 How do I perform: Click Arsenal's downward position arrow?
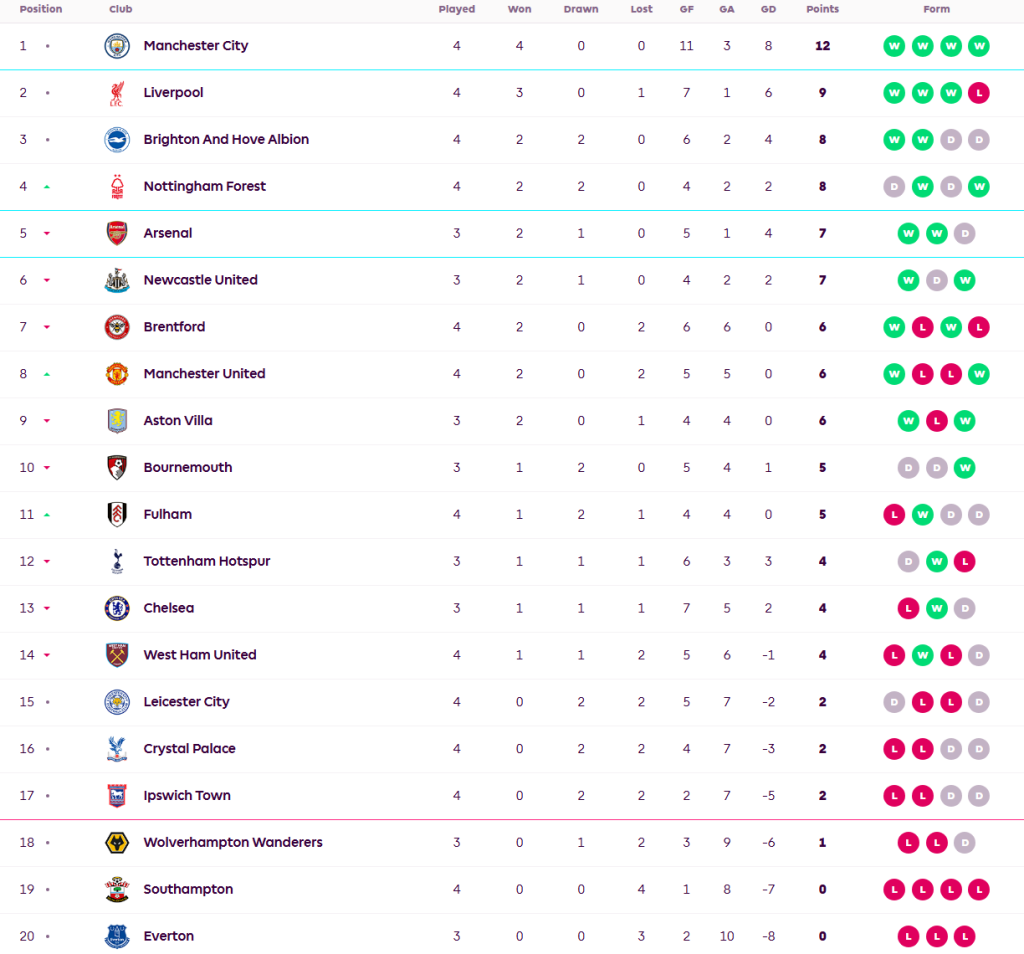click(47, 234)
